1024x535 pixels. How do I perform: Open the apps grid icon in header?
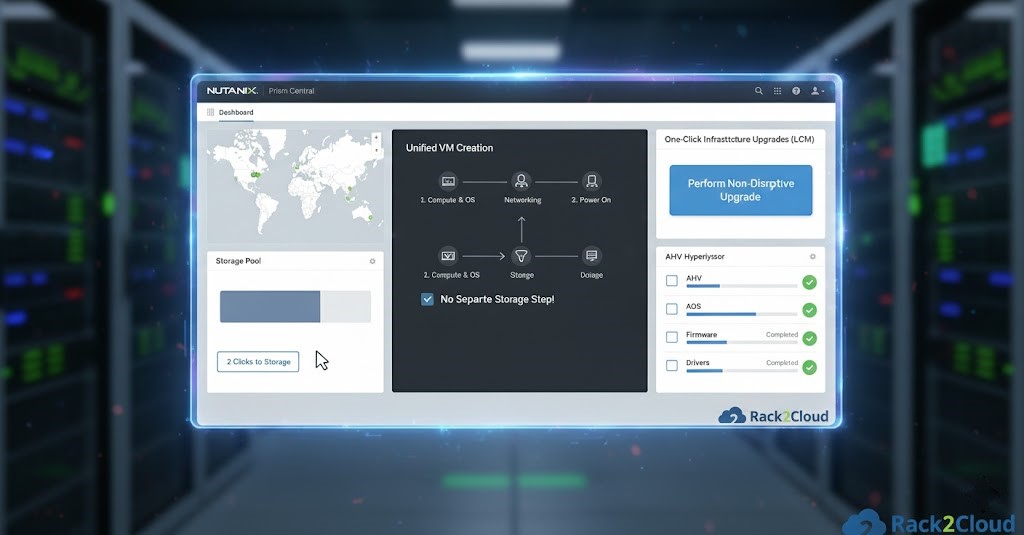click(777, 91)
